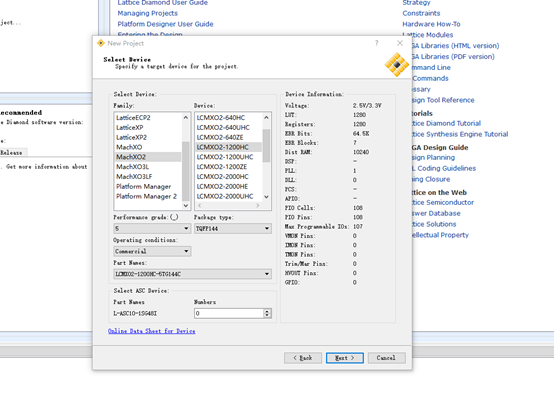Select Platform Manager family
The image size is (554, 411).
point(148,187)
